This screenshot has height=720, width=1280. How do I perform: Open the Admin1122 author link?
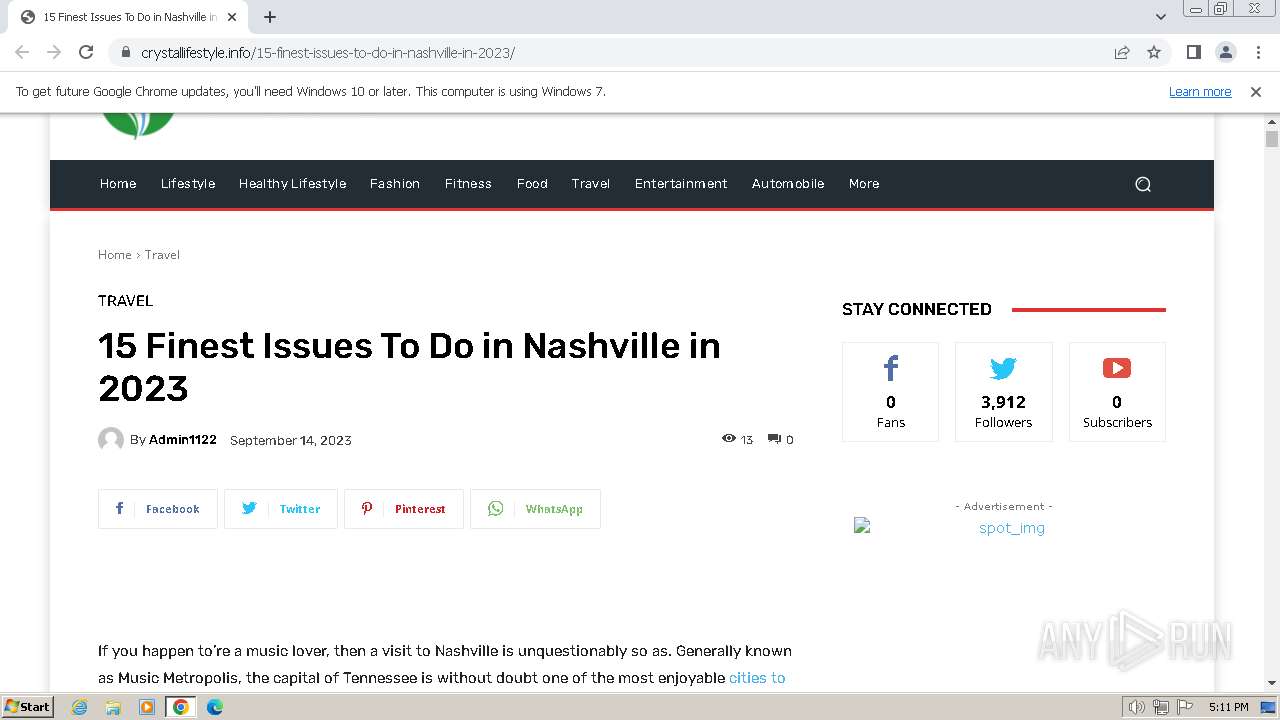pos(183,440)
